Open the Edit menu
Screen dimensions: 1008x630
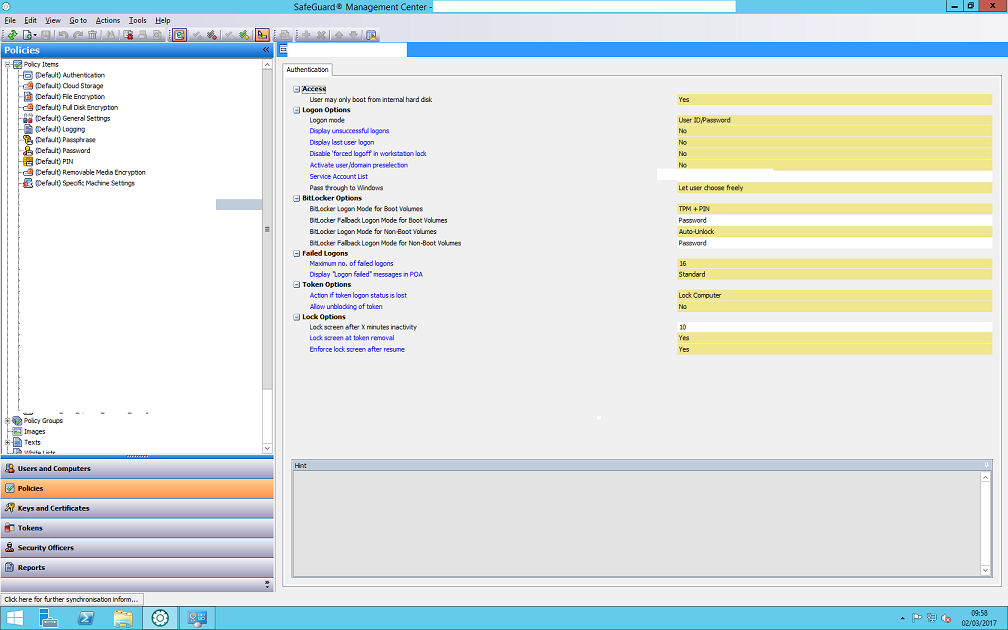(x=30, y=21)
